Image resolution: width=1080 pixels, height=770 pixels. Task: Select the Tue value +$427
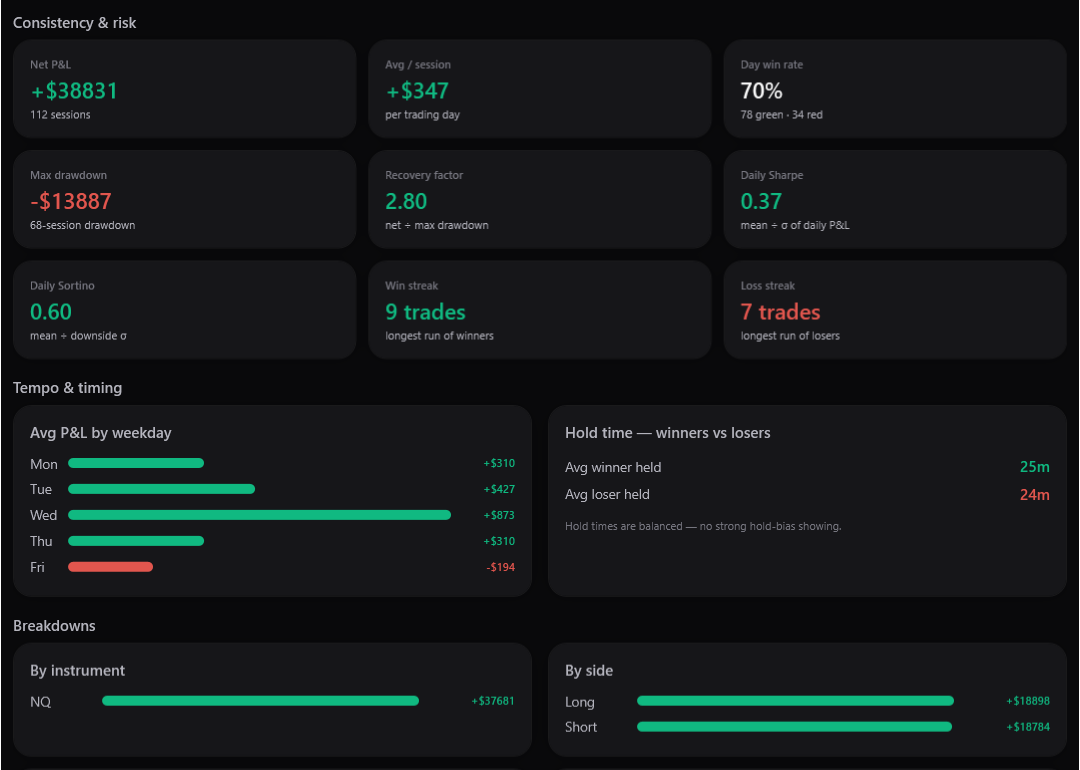[x=499, y=489]
